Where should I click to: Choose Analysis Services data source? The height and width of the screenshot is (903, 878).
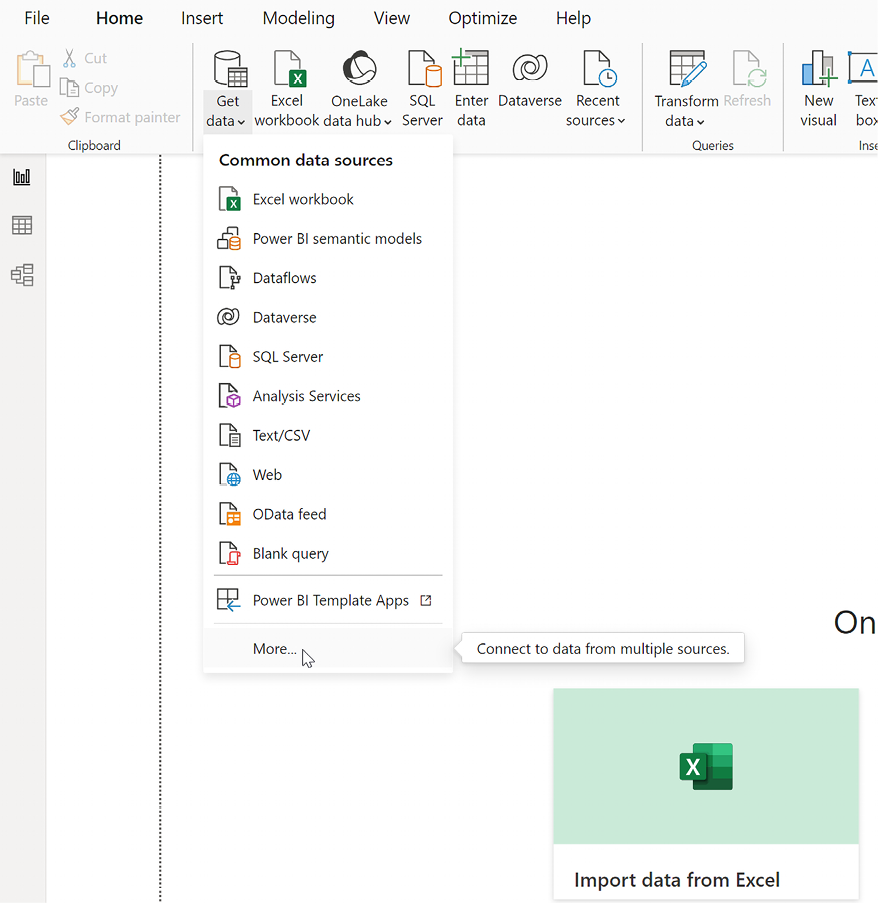[328, 396]
